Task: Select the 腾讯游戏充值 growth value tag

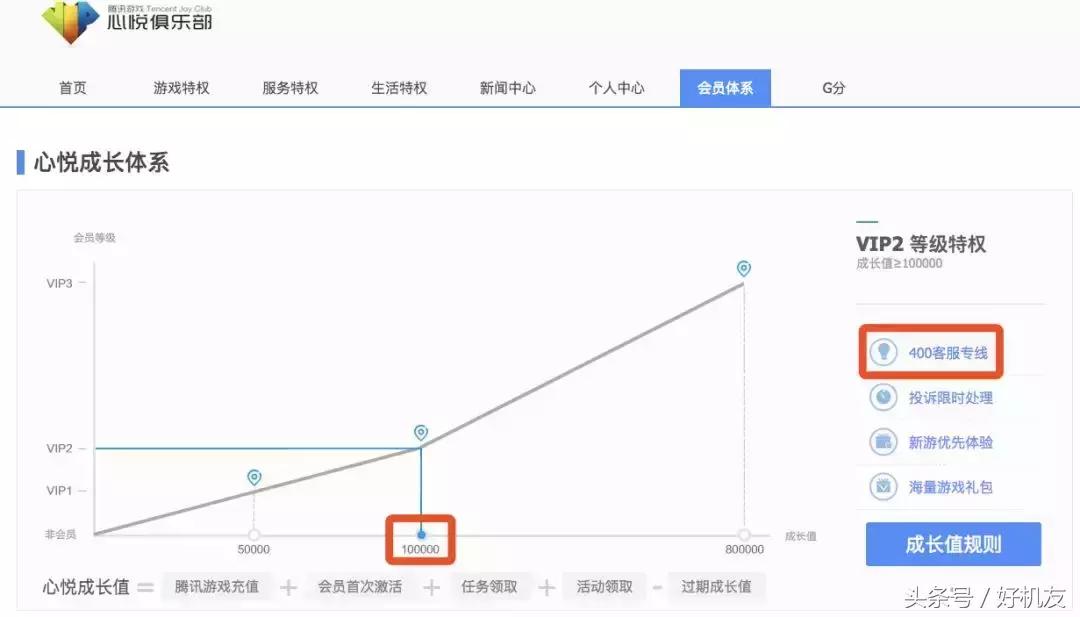Action: coord(216,587)
